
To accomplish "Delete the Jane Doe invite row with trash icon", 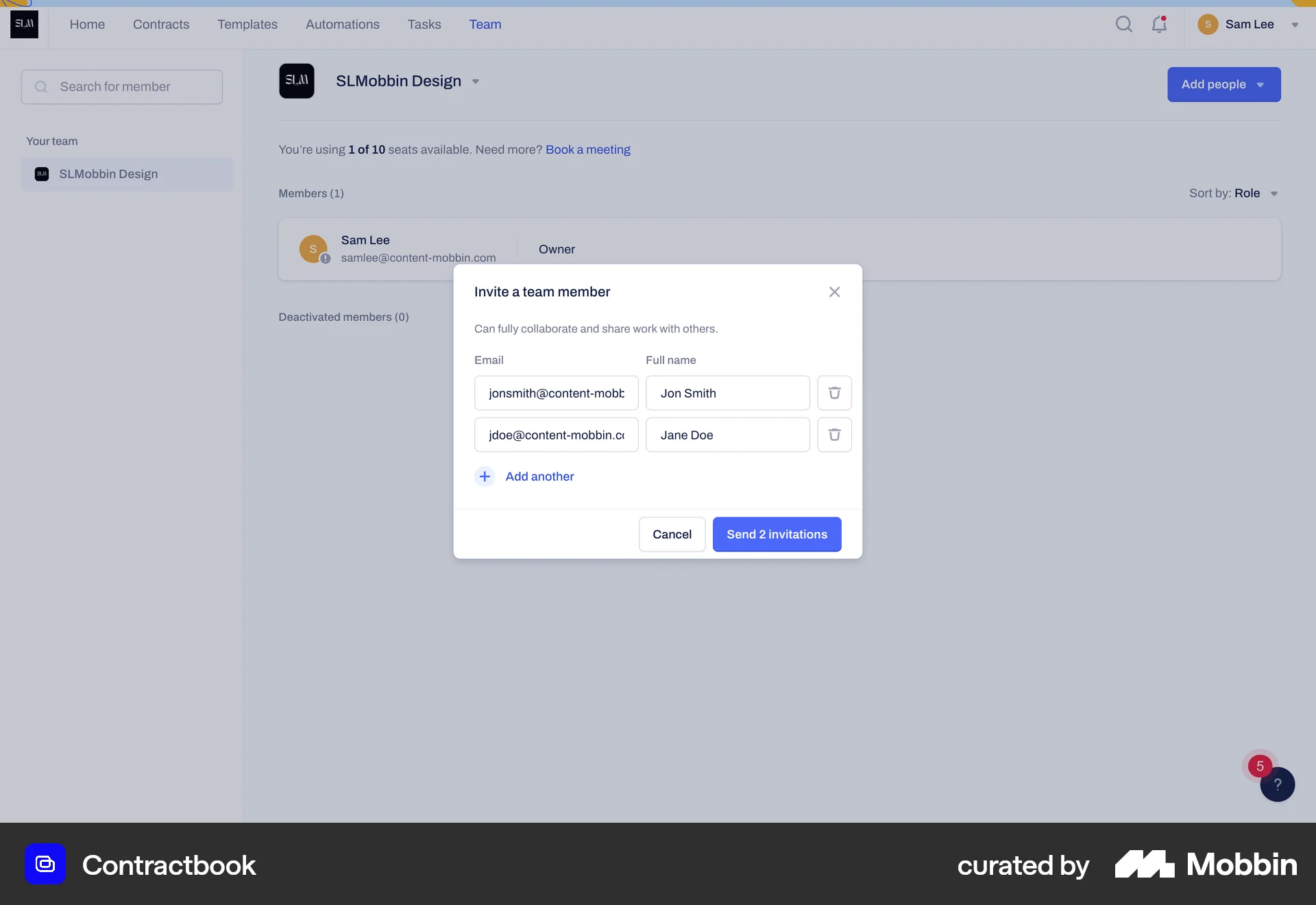I will point(834,435).
